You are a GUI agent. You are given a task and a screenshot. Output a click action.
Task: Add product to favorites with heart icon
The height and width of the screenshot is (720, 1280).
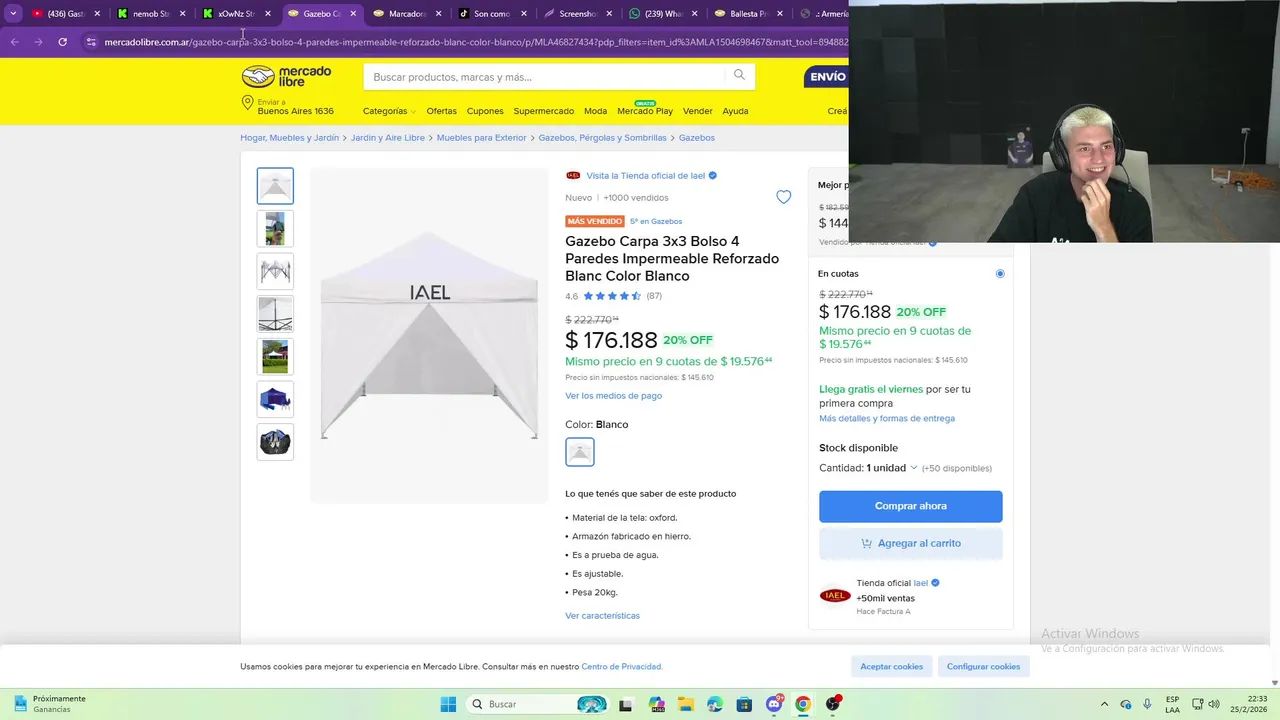[x=783, y=197]
